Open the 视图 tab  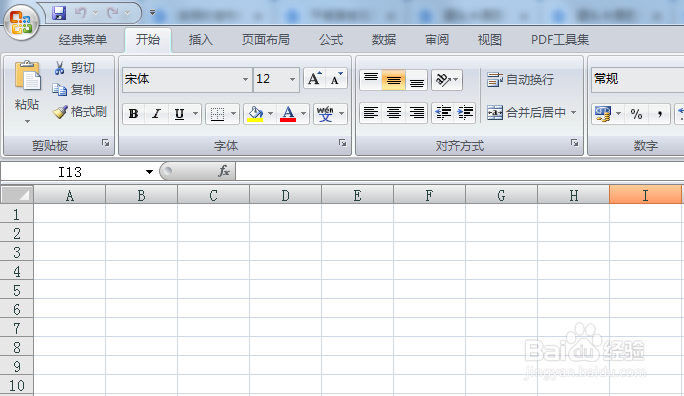click(489, 40)
